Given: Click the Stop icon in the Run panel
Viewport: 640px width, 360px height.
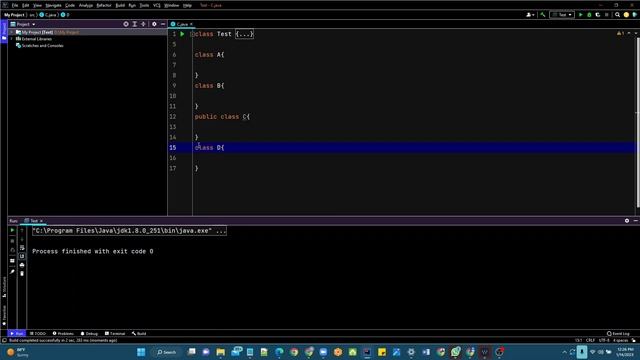Looking at the screenshot, I should coord(12,241).
